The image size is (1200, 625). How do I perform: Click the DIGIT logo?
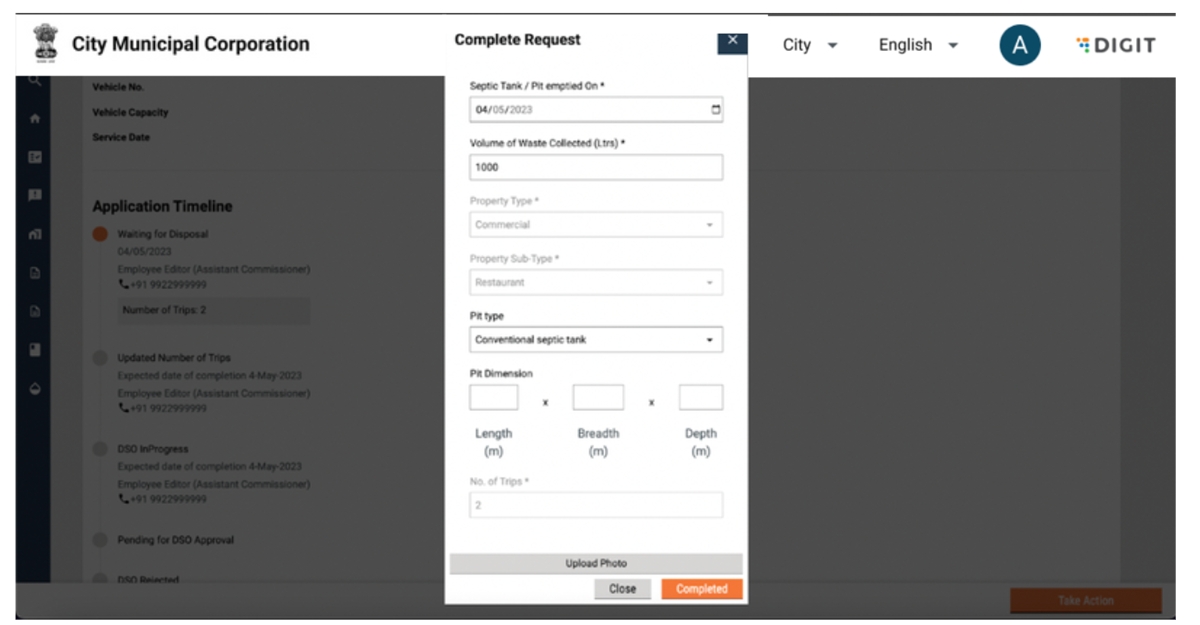(x=1116, y=45)
